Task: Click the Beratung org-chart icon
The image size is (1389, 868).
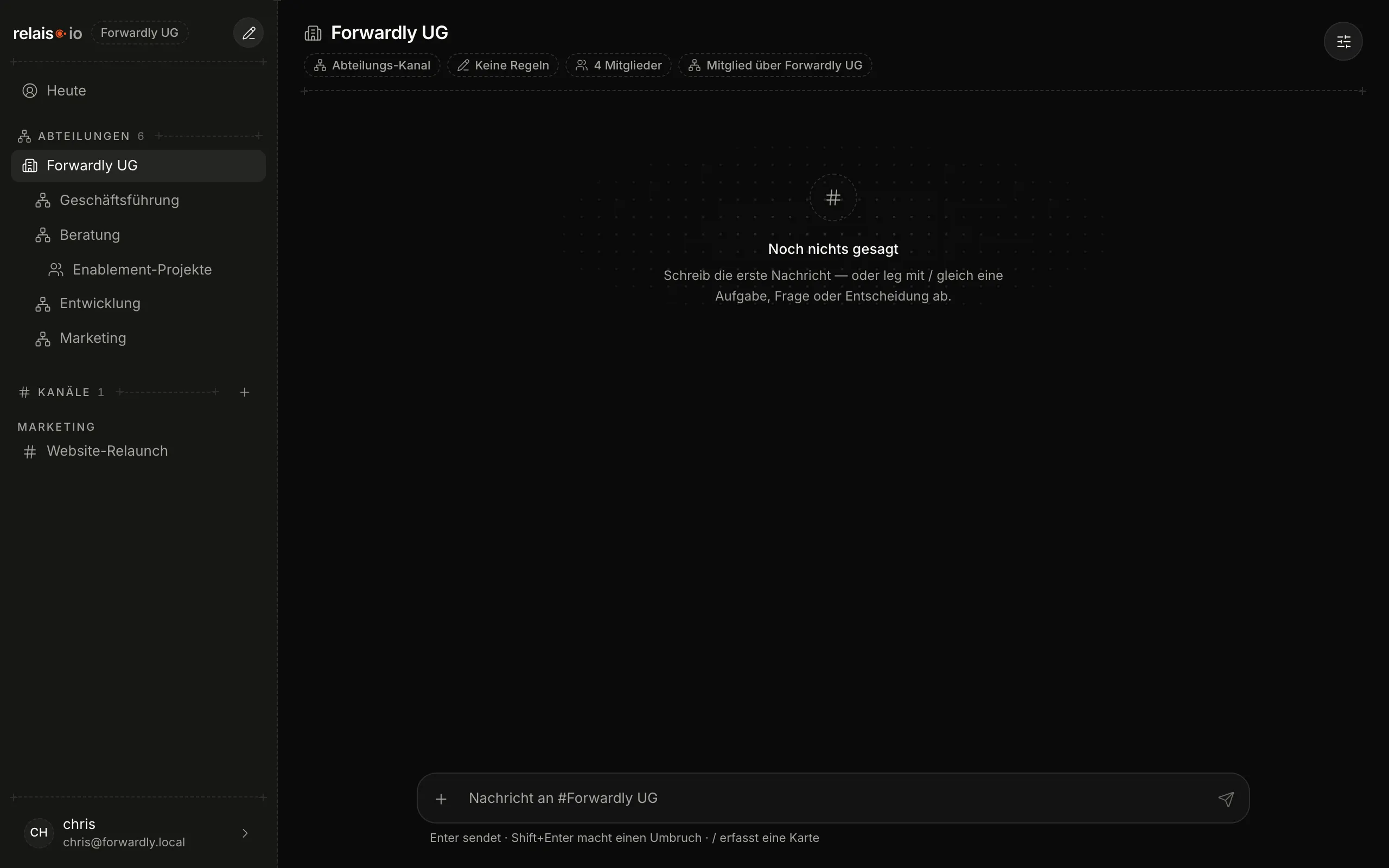Action: coord(43,235)
